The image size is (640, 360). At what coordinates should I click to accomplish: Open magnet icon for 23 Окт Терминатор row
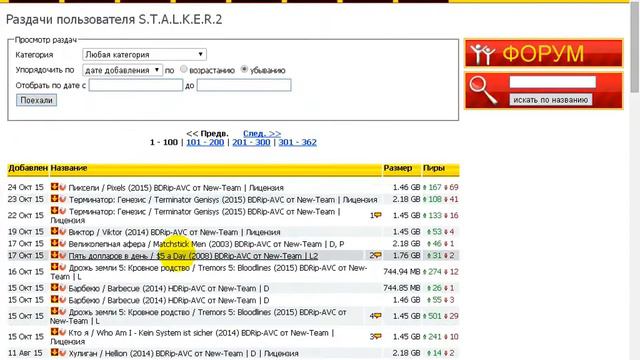tap(62, 199)
